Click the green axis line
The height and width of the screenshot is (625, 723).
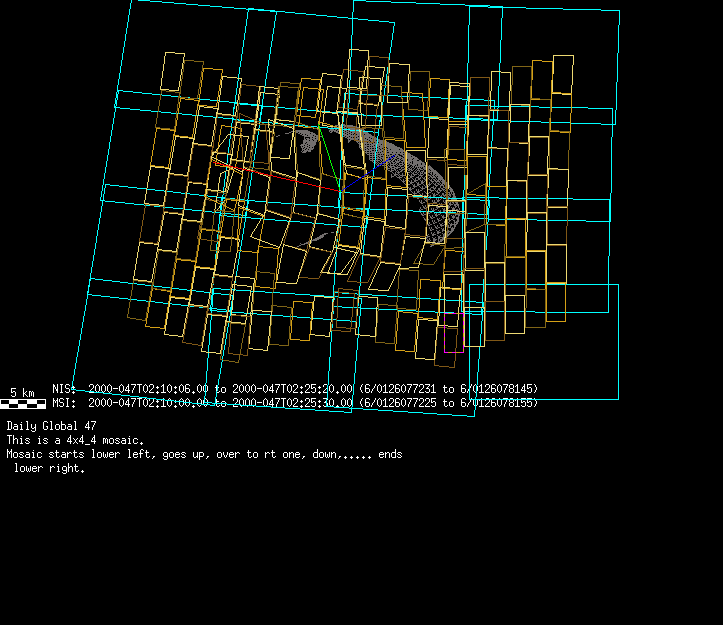coord(327,158)
